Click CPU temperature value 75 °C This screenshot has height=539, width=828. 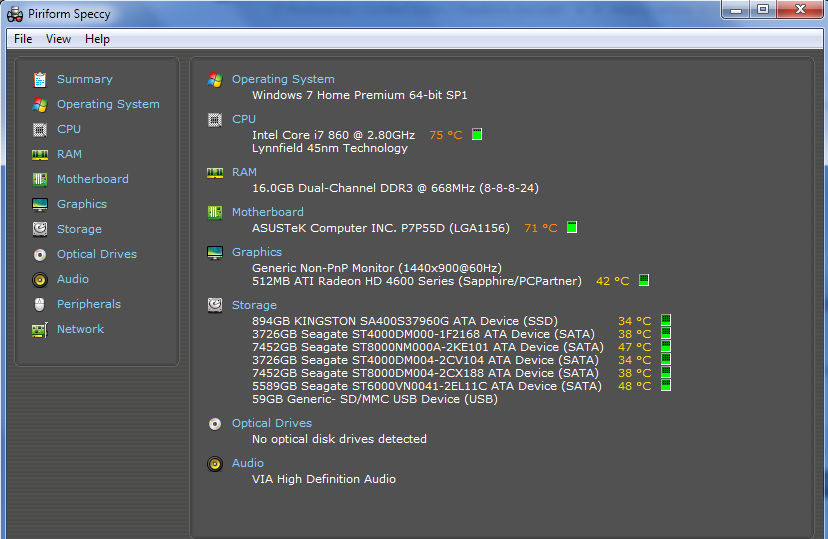coord(446,135)
